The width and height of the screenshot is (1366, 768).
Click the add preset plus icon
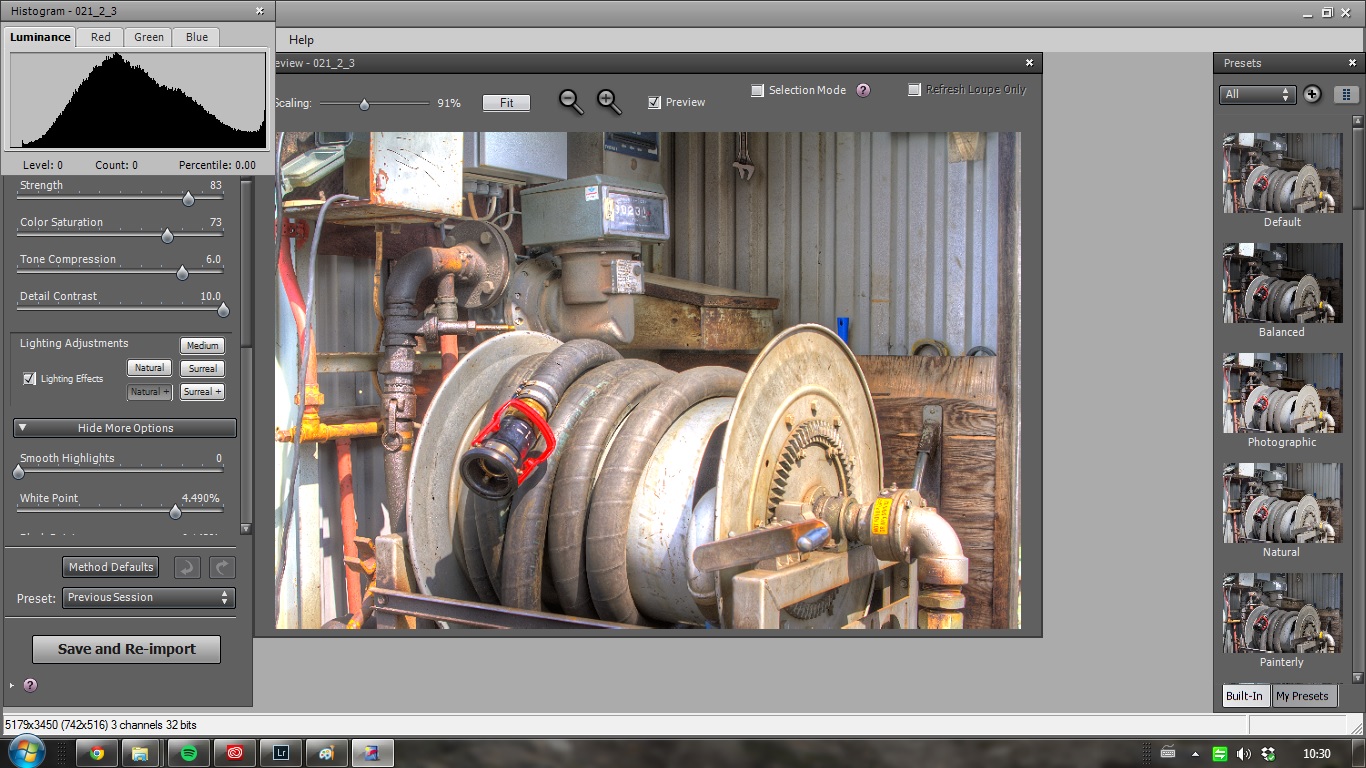(1312, 94)
